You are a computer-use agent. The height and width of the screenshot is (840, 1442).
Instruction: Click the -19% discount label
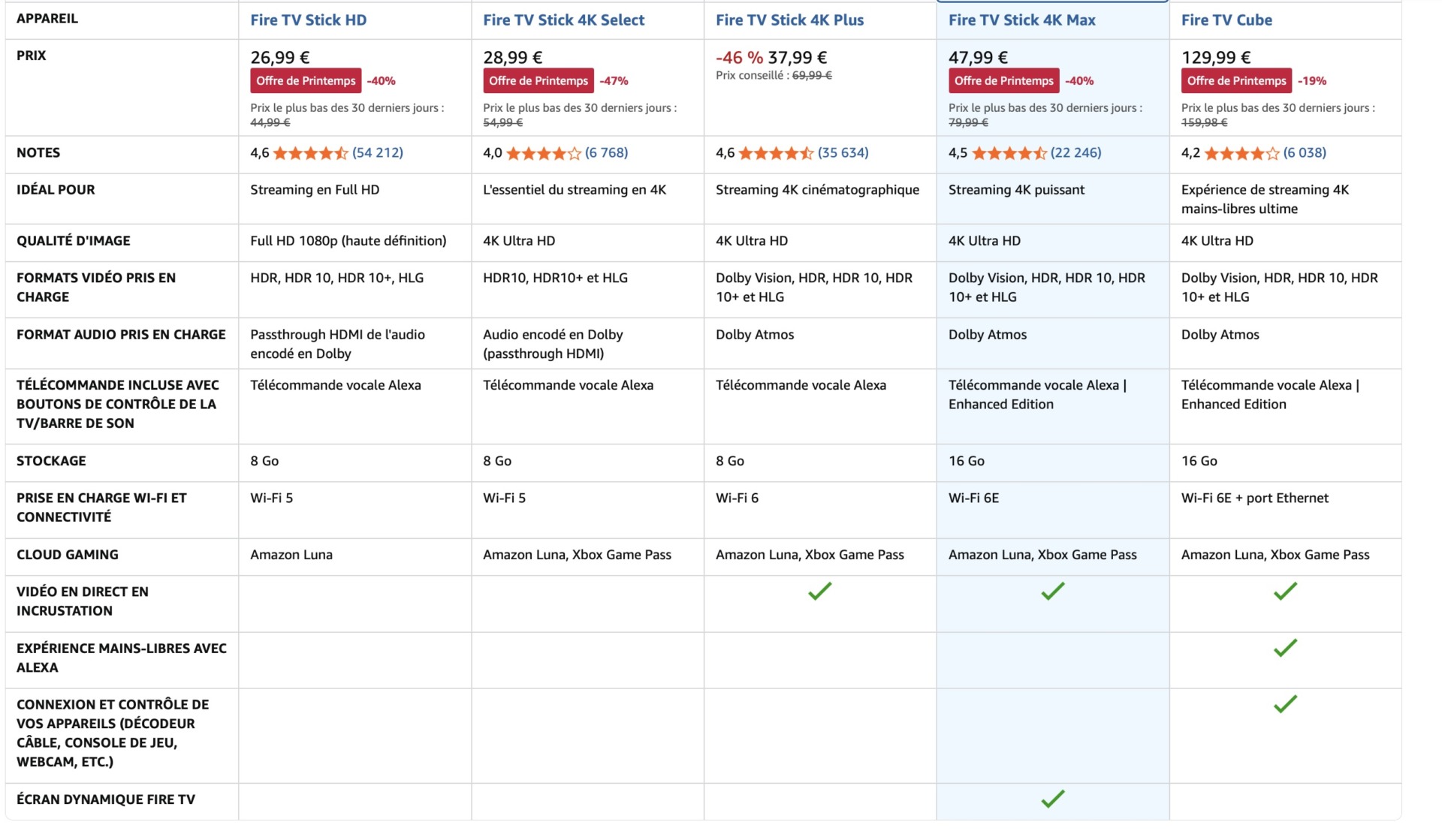1312,81
